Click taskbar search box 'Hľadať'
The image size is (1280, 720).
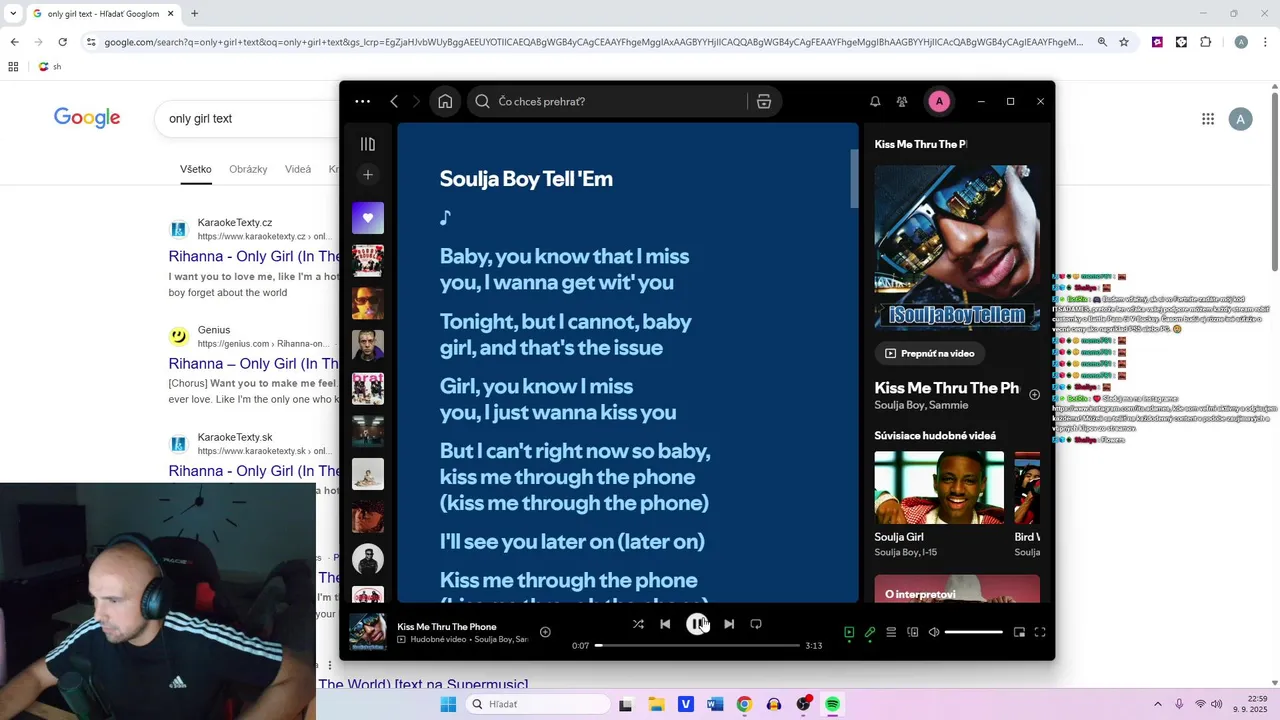point(537,704)
